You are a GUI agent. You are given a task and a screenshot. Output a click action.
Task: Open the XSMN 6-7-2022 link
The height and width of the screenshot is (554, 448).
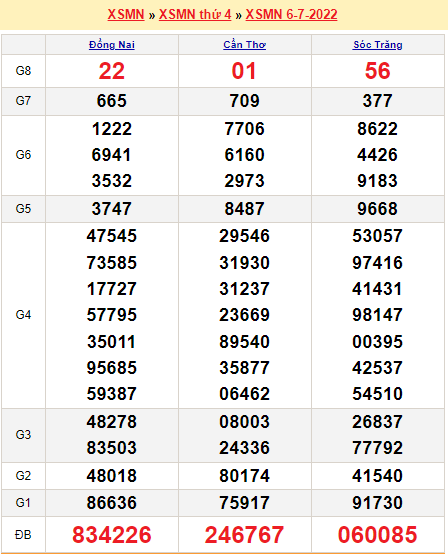click(291, 14)
